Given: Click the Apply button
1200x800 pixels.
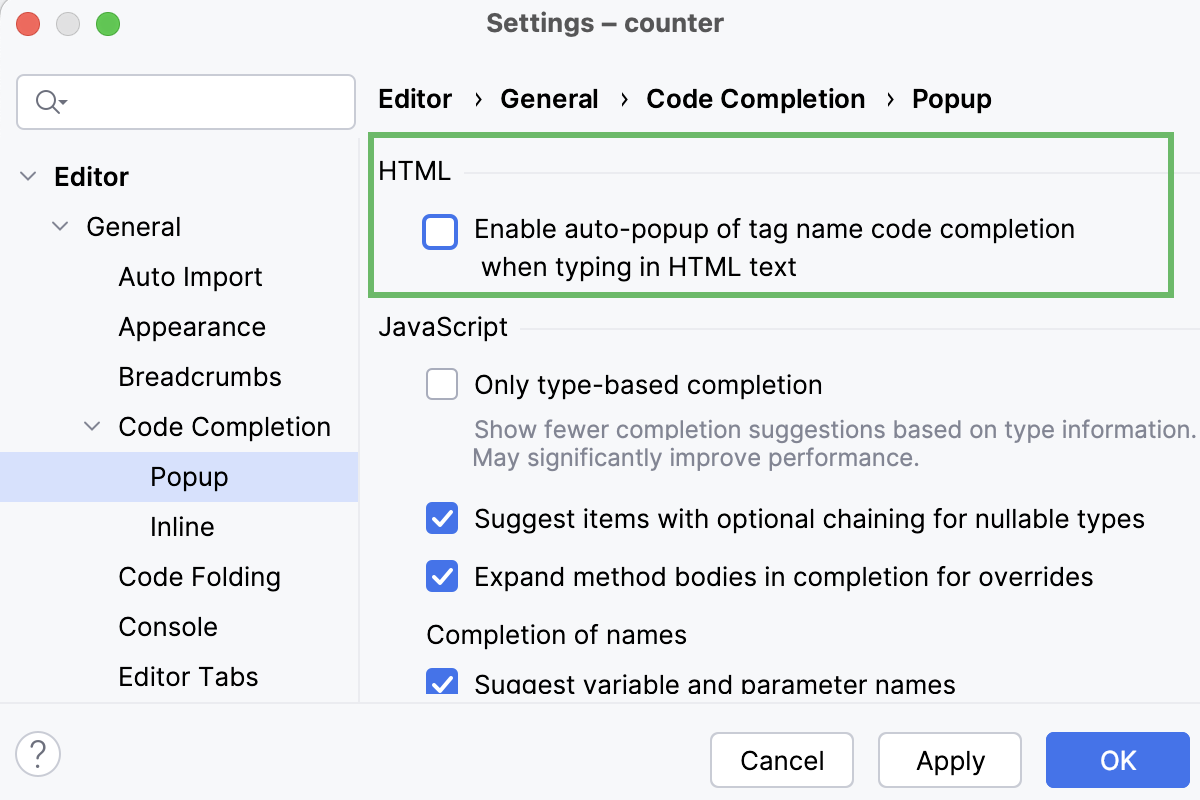Looking at the screenshot, I should tap(950, 761).
